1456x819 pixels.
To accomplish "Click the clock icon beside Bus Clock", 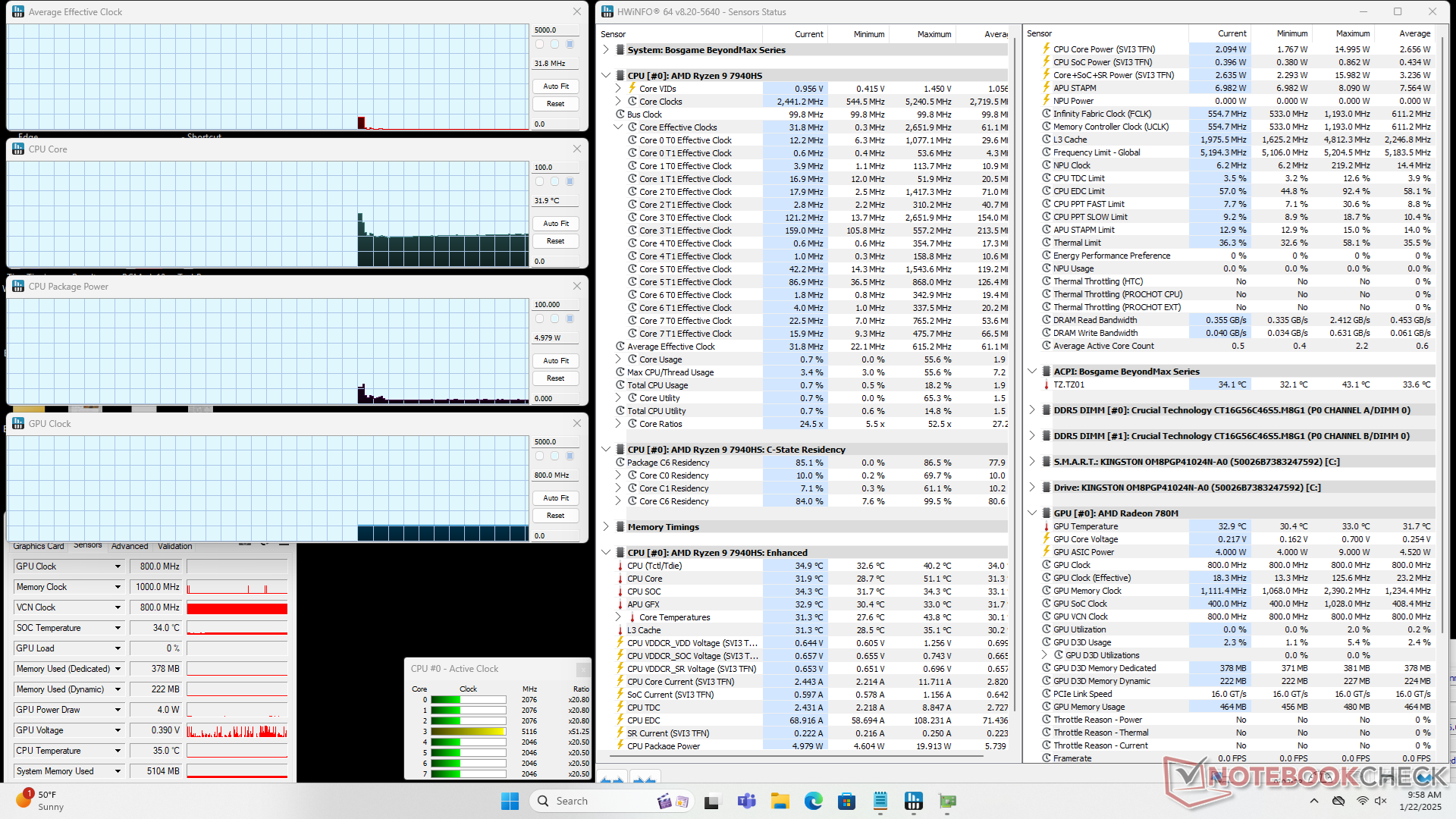I will click(x=620, y=115).
